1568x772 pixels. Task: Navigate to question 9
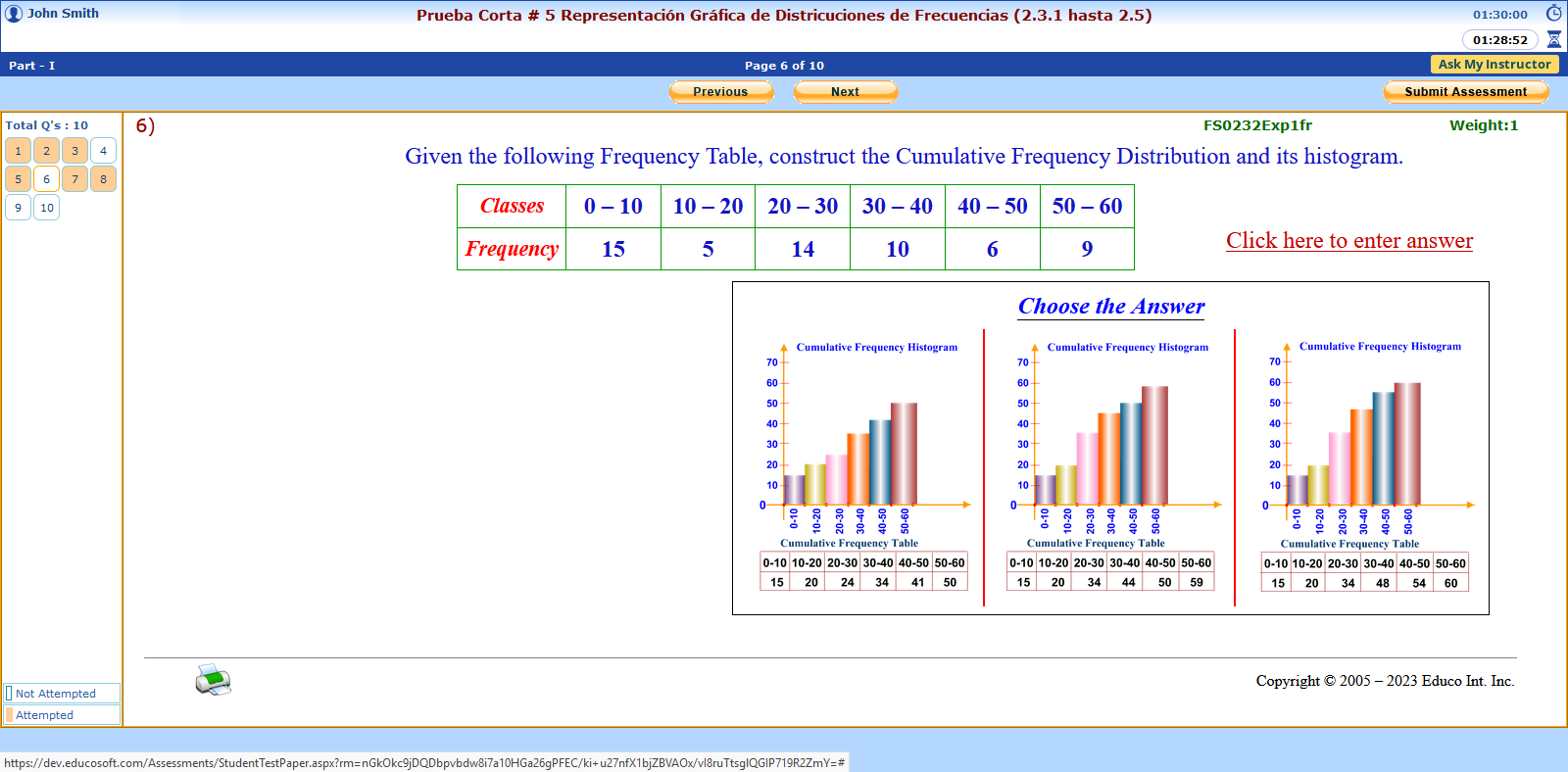(18, 208)
